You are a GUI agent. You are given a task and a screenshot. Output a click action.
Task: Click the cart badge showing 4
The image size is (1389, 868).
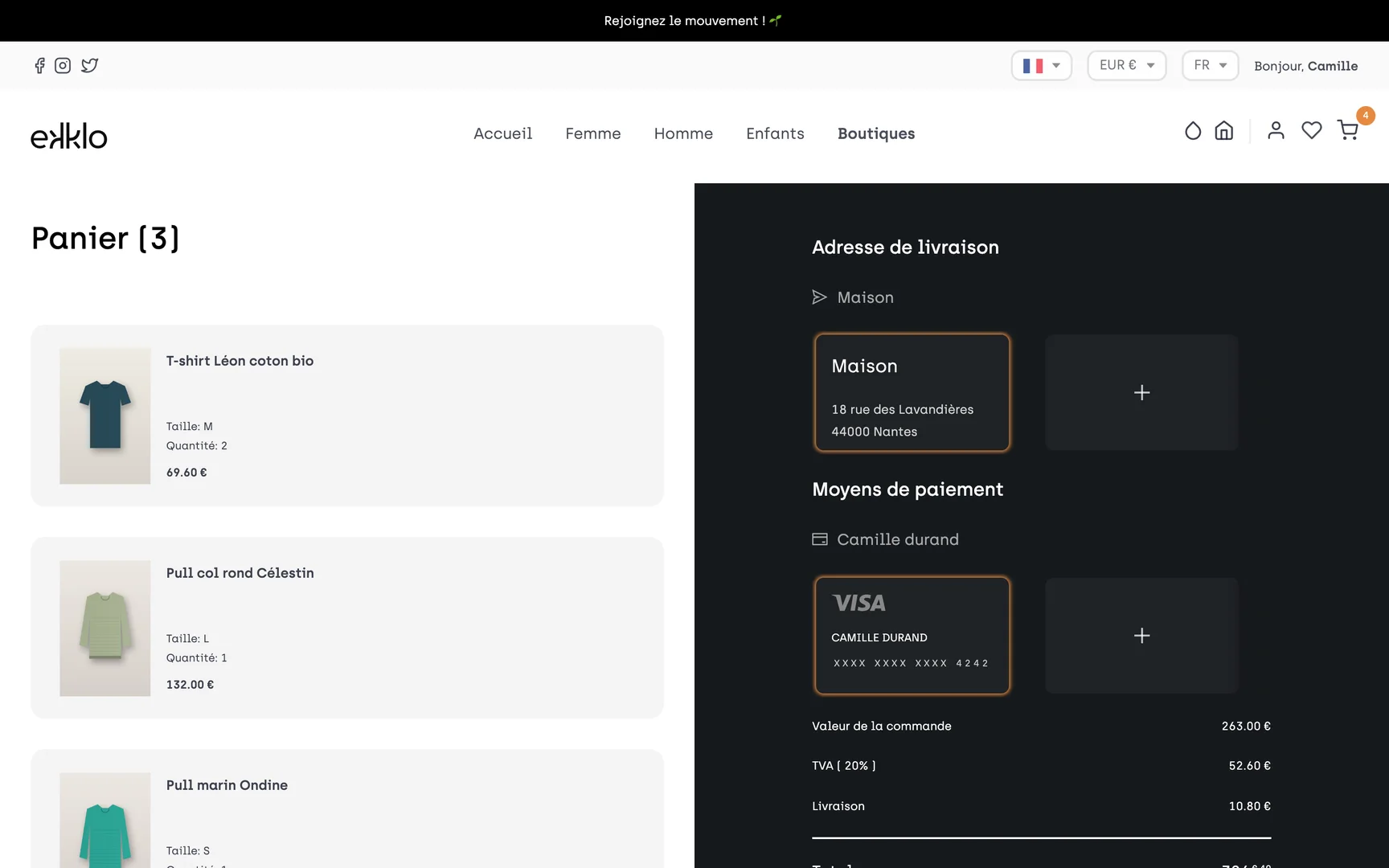click(x=1365, y=116)
